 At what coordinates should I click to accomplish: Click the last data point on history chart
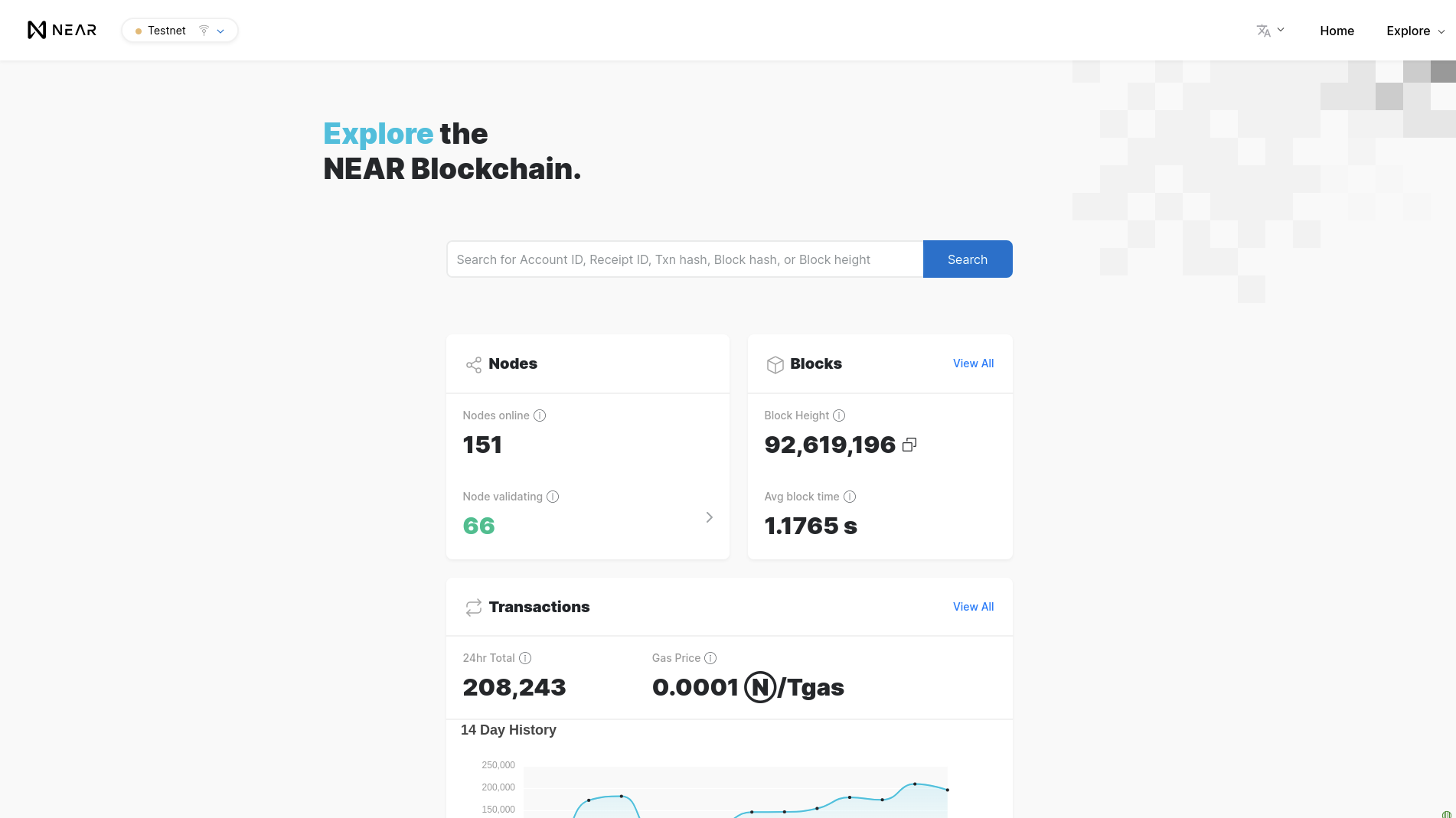(948, 790)
